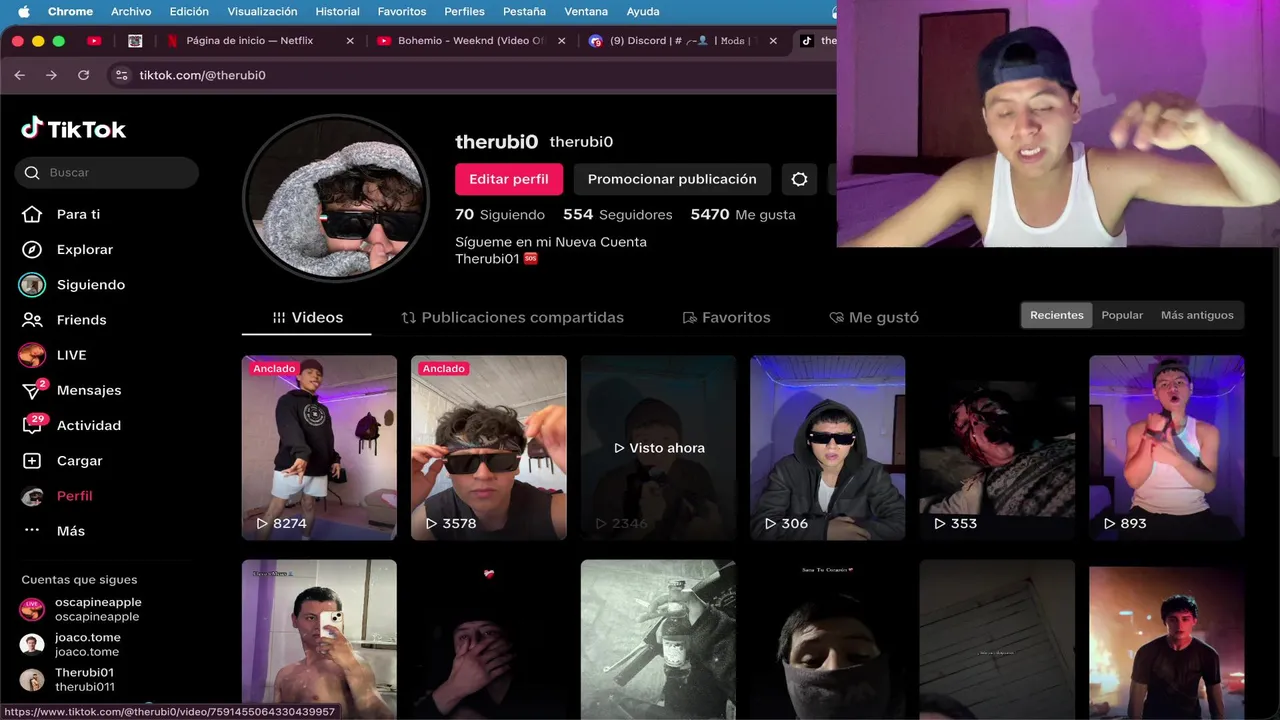Open second-row black-and-white bottle video

click(x=658, y=640)
